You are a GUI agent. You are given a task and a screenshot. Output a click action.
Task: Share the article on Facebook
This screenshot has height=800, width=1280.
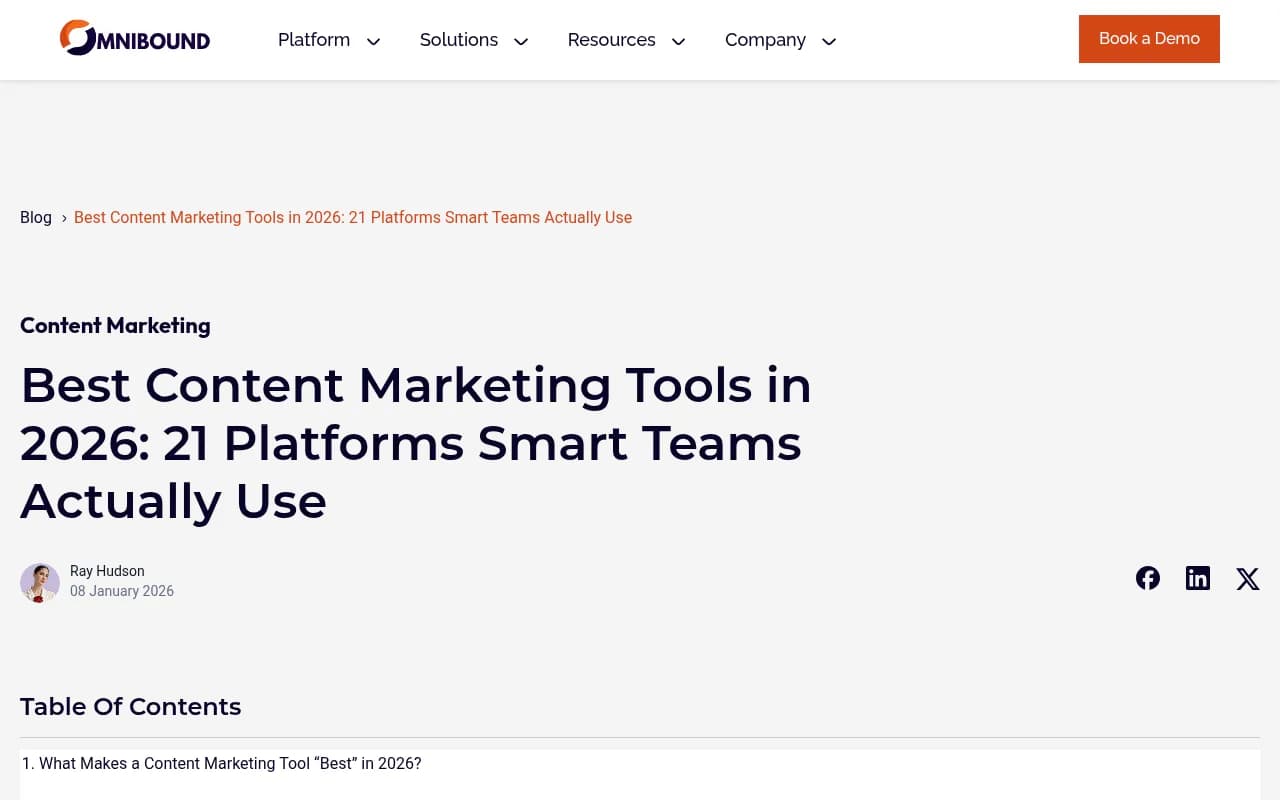tap(1147, 578)
